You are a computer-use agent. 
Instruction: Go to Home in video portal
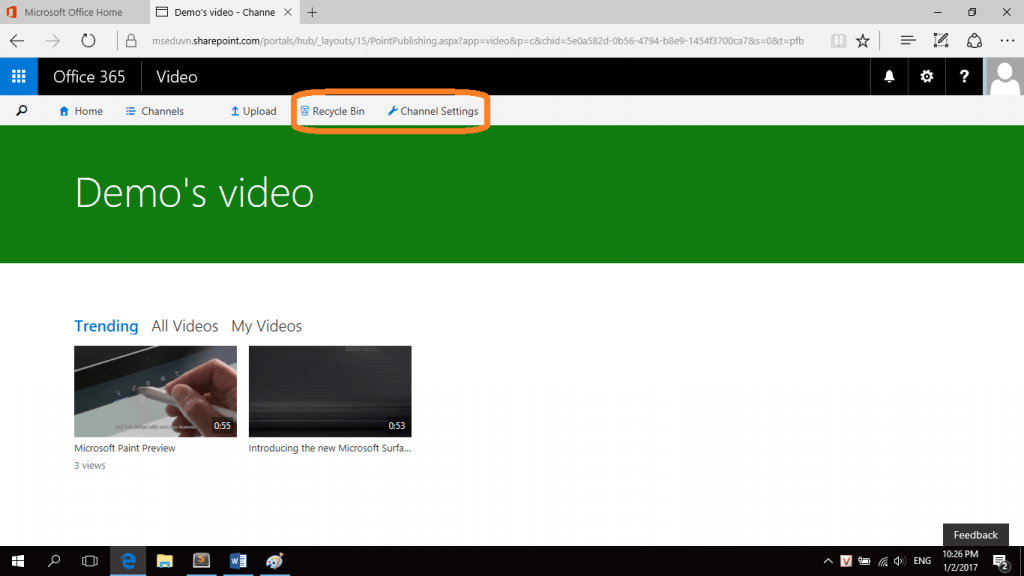click(x=81, y=111)
